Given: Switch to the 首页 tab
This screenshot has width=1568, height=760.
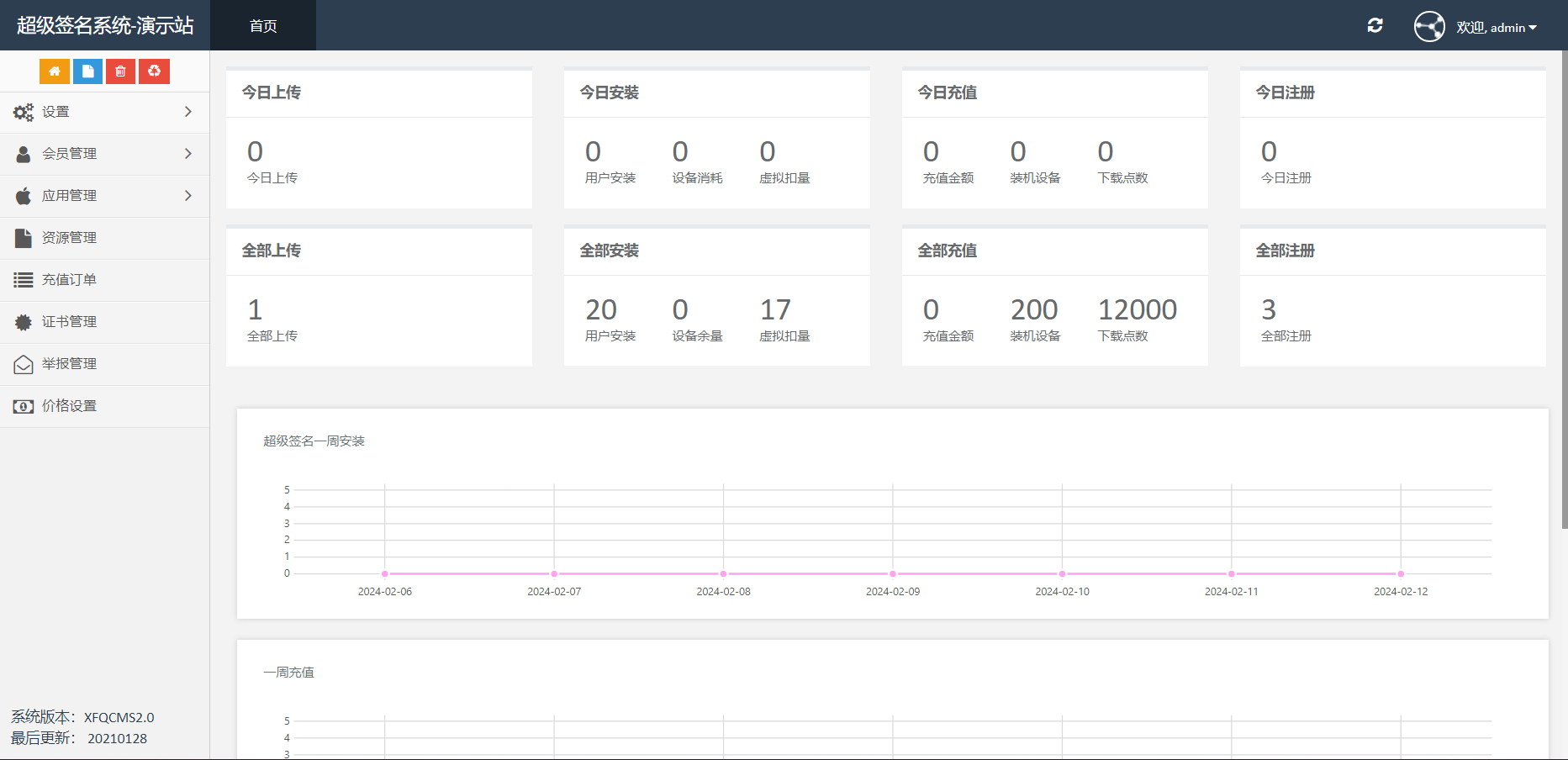Looking at the screenshot, I should [263, 26].
